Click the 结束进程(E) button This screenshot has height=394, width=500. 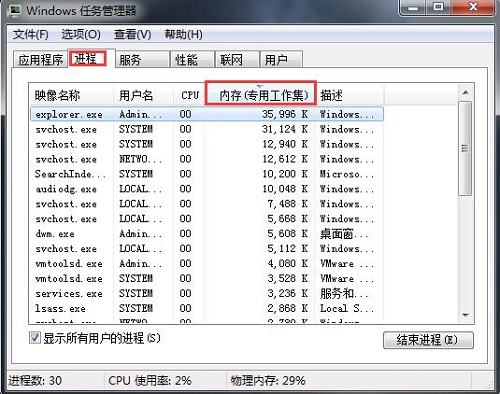[x=428, y=340]
